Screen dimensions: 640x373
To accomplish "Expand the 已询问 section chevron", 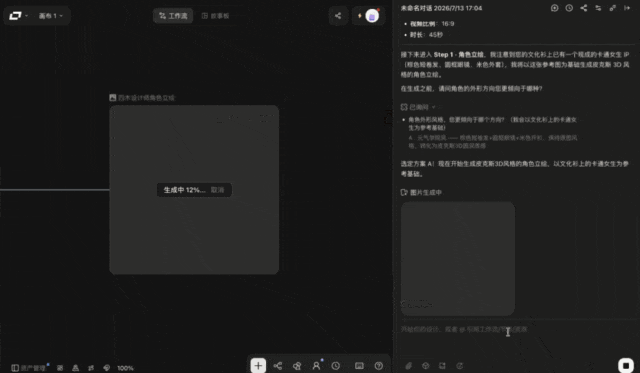I will click(x=433, y=107).
